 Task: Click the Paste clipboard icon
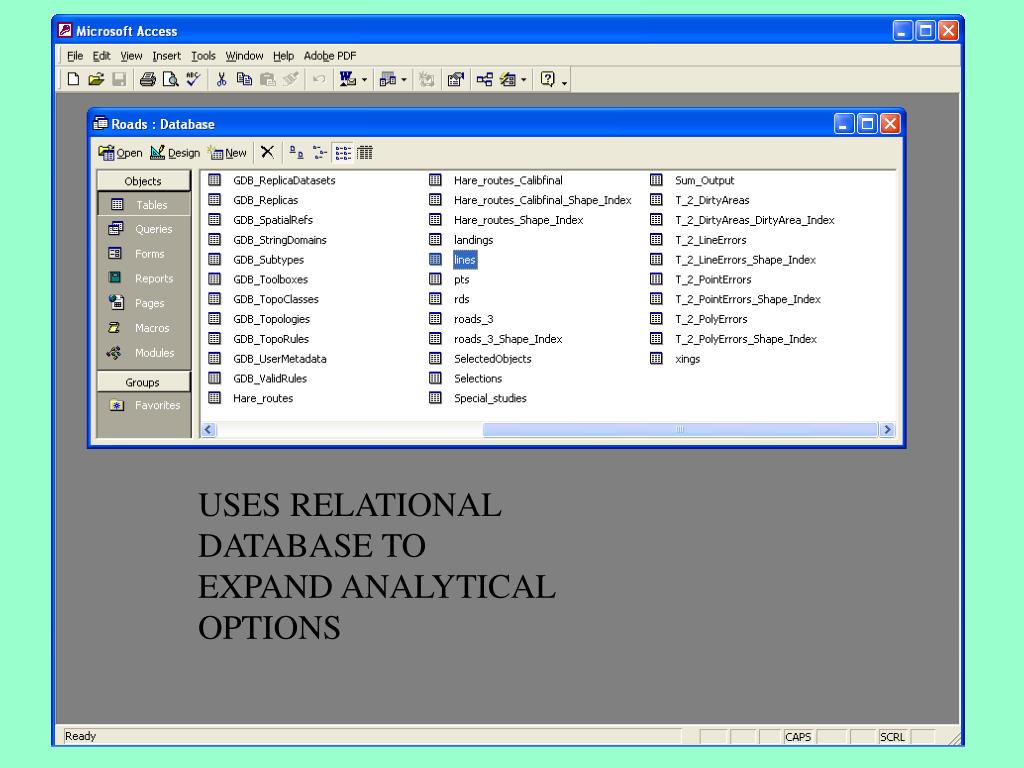click(267, 80)
